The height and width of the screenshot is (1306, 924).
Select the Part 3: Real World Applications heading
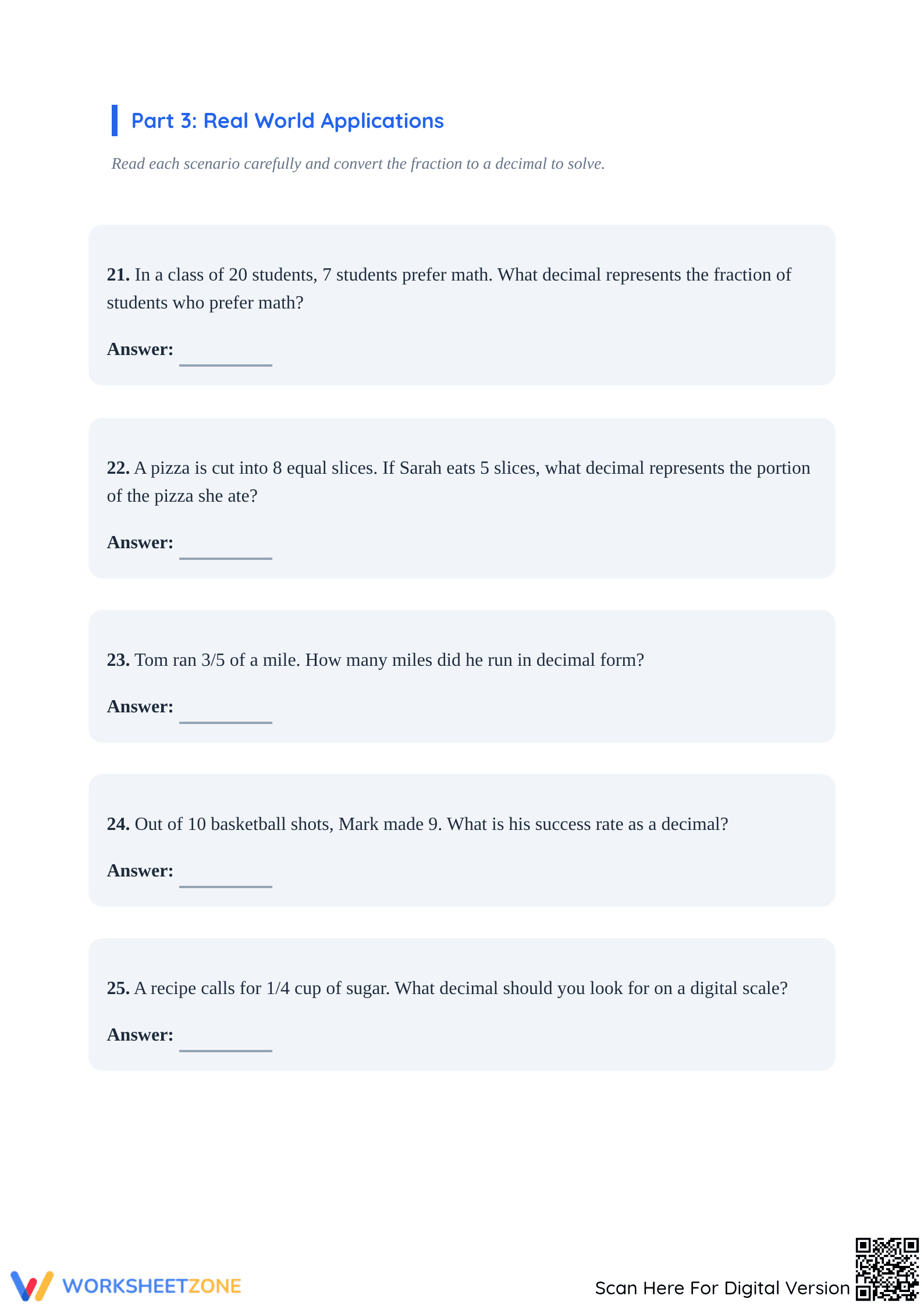(287, 121)
